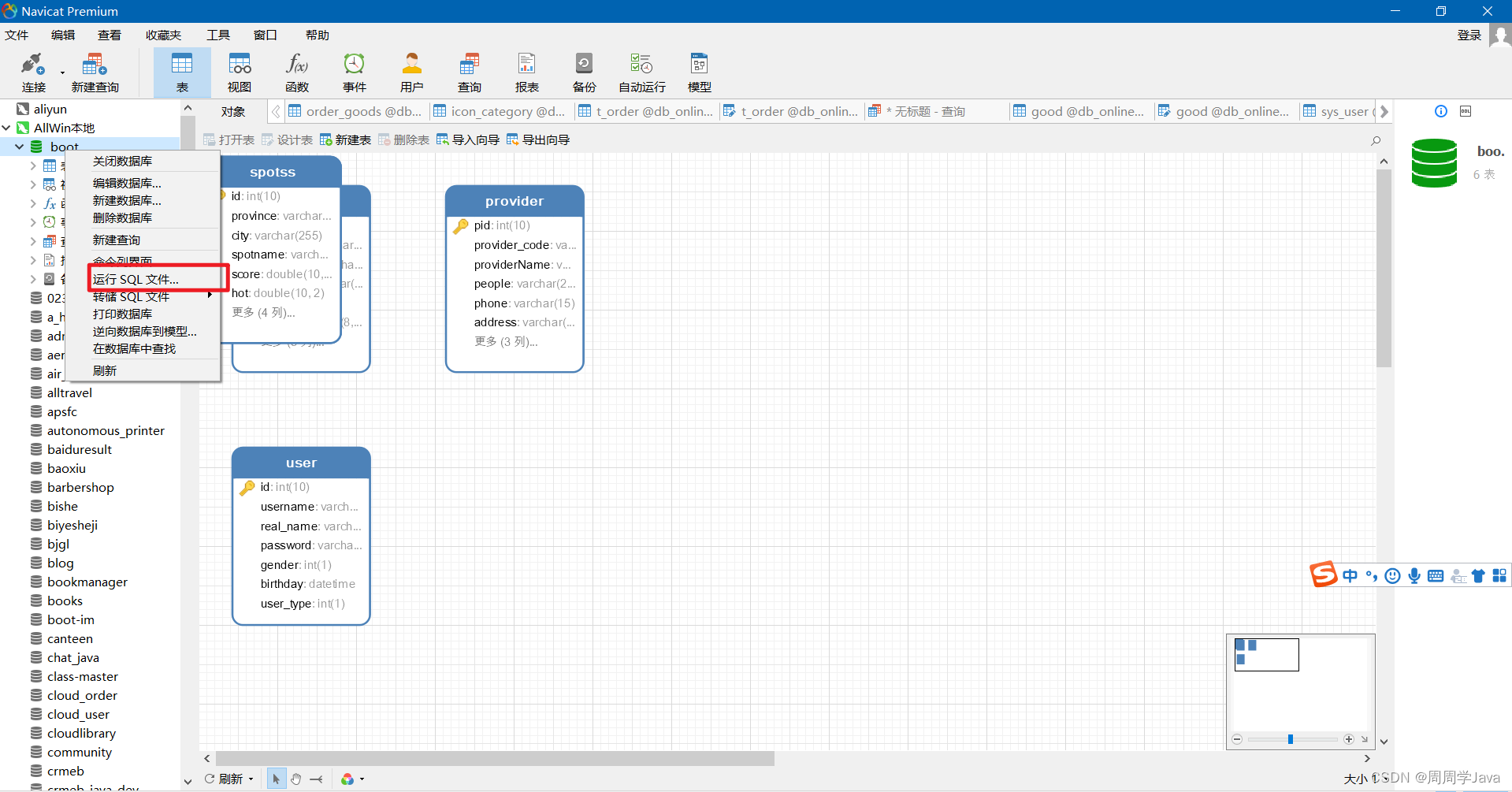Select the pointer tool in bottom bar
Image resolution: width=1512 pixels, height=792 pixels.
click(276, 779)
